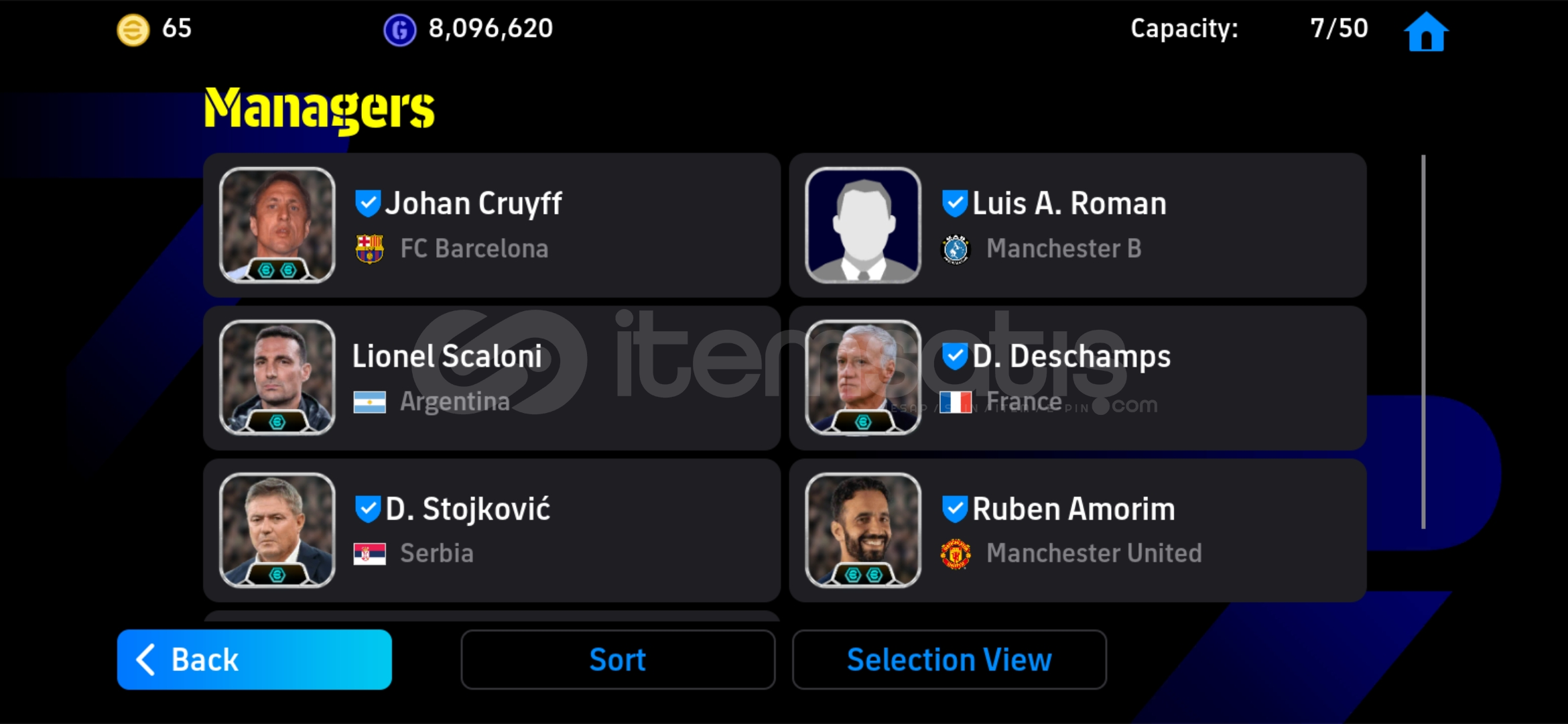The image size is (1568, 724).
Task: Select the FC Barcelona club crest
Action: (x=369, y=249)
